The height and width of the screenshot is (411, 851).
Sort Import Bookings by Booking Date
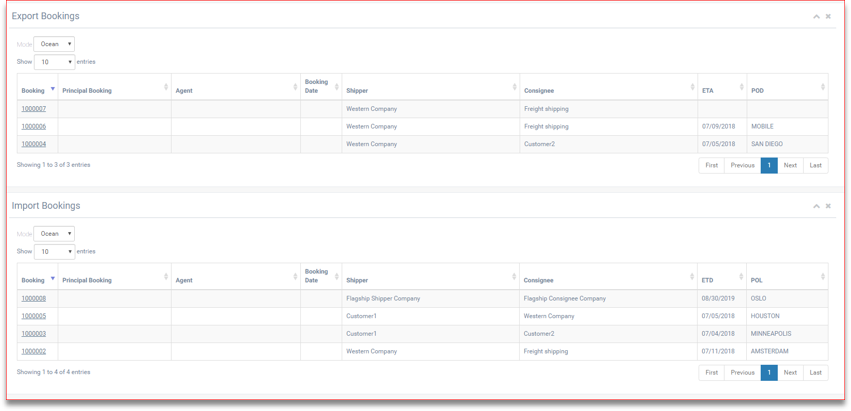[321, 276]
